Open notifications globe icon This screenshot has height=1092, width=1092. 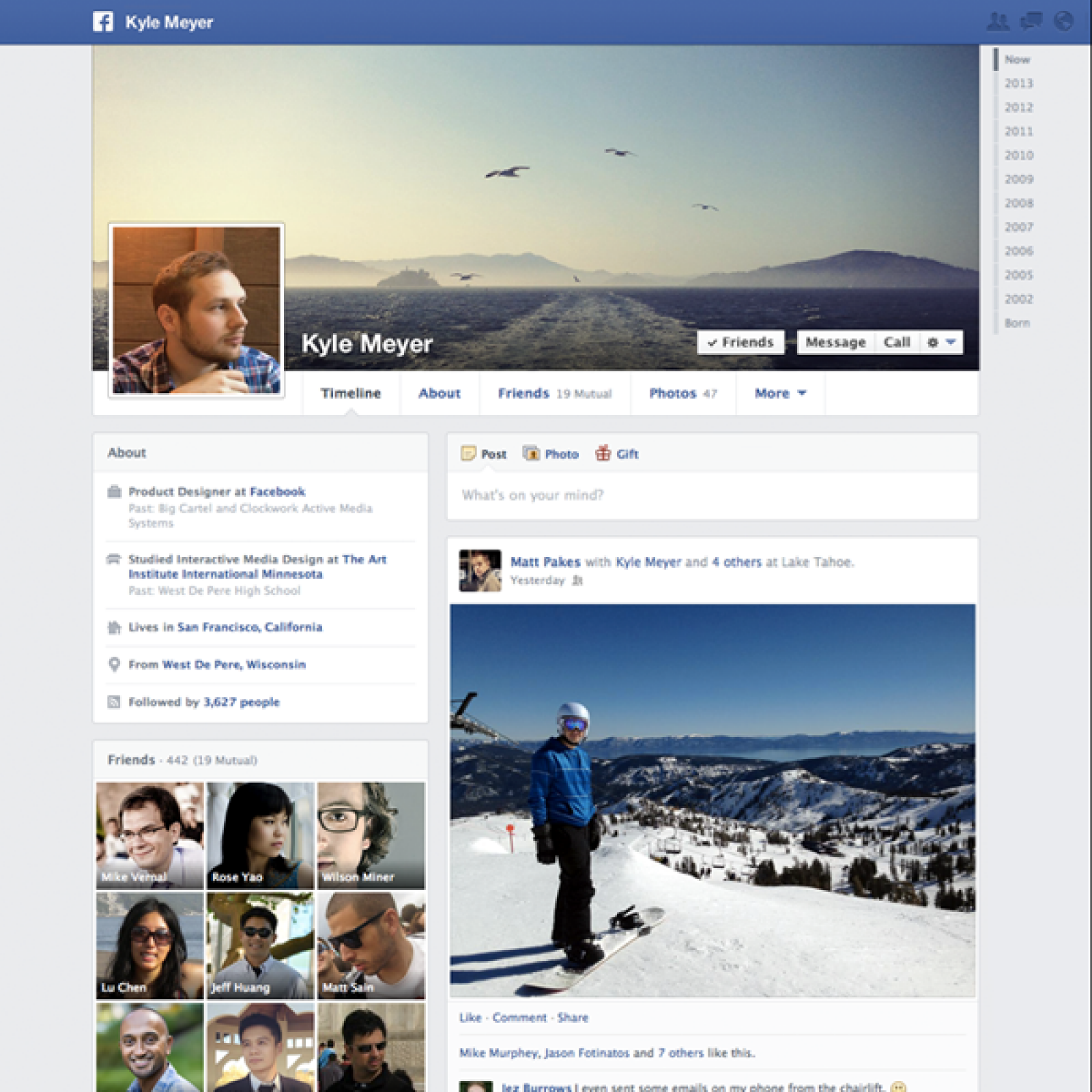click(x=1063, y=22)
